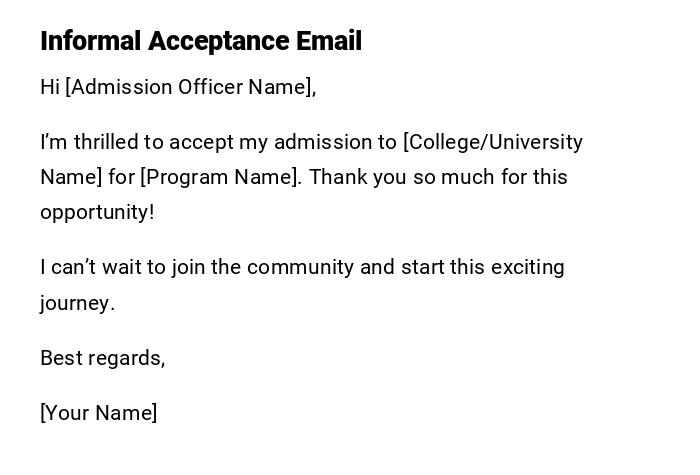
Task: Click the "Hi" greeting word
Action: pos(50,87)
